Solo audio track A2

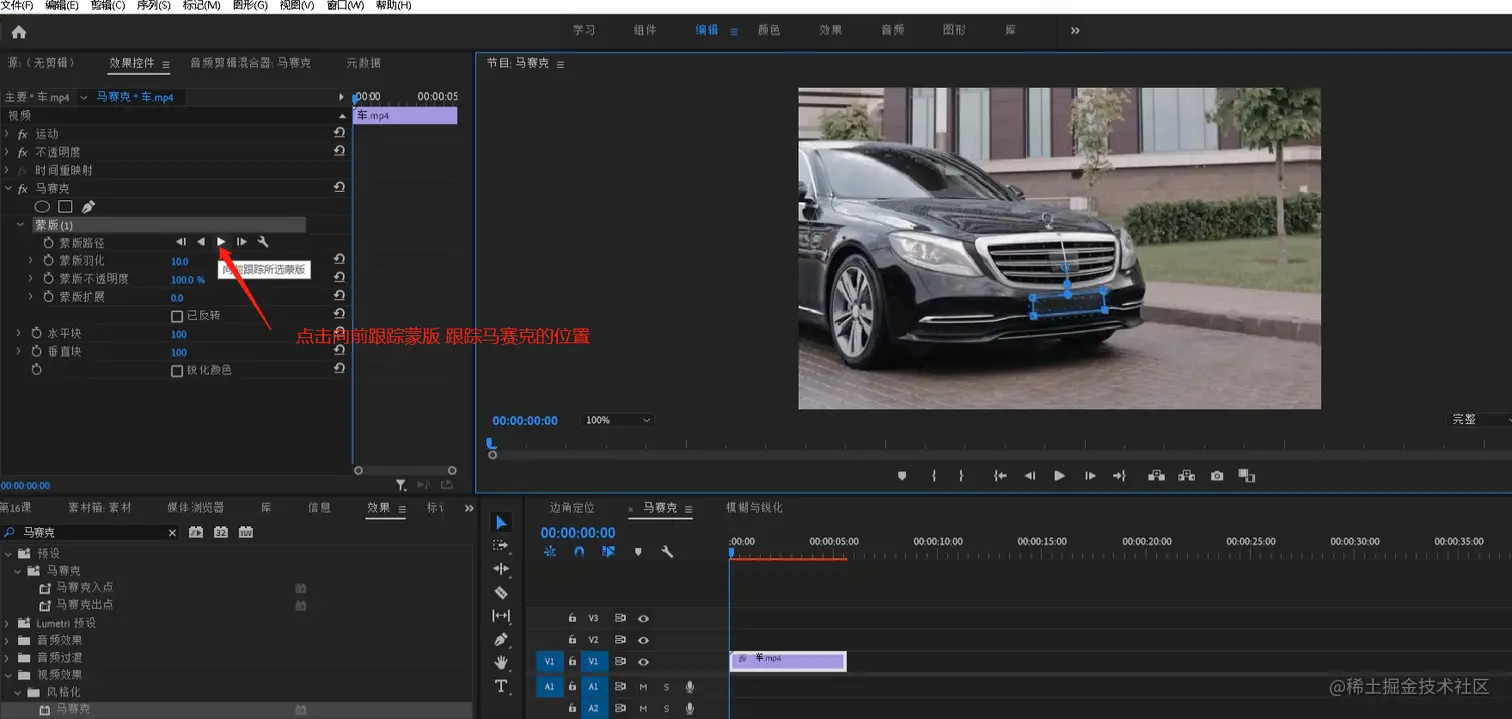pyautogui.click(x=666, y=709)
